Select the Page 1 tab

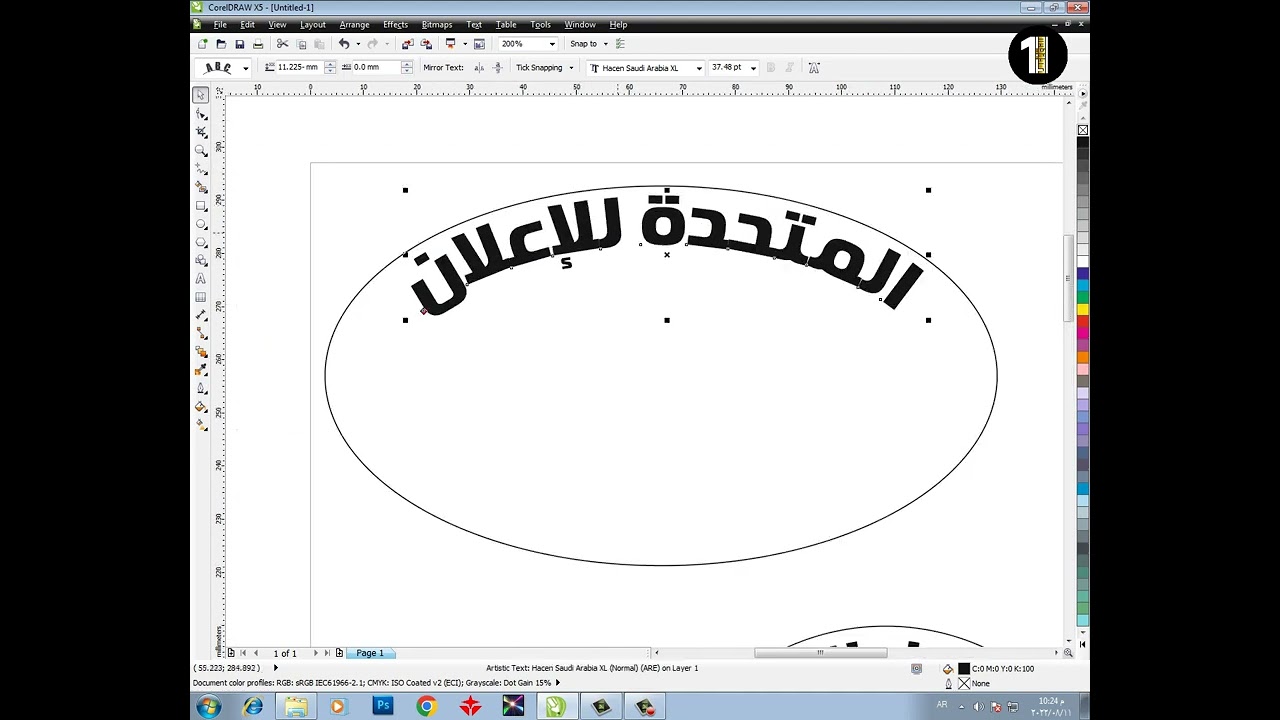(x=370, y=653)
